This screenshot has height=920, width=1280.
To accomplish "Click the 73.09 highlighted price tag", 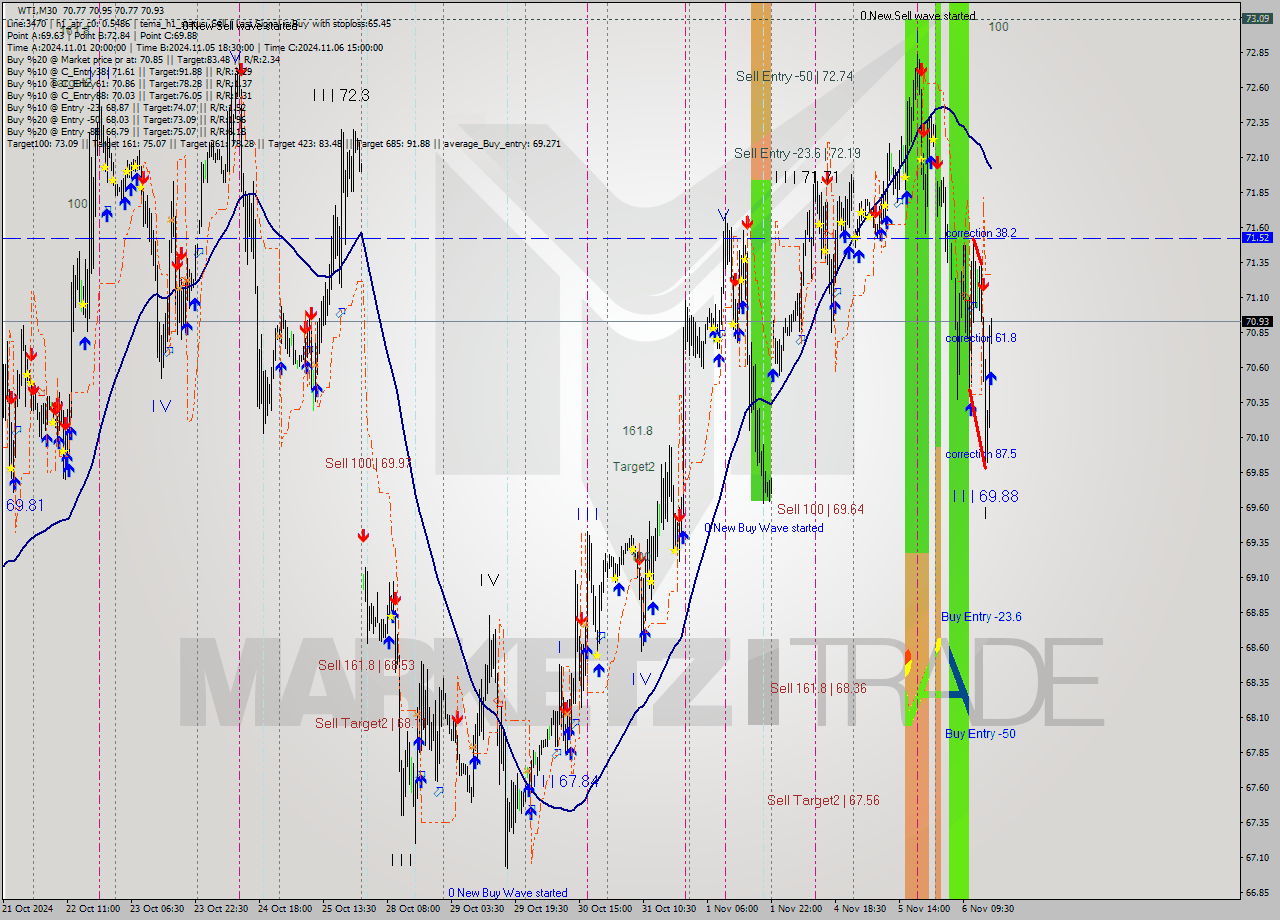I will (1256, 18).
